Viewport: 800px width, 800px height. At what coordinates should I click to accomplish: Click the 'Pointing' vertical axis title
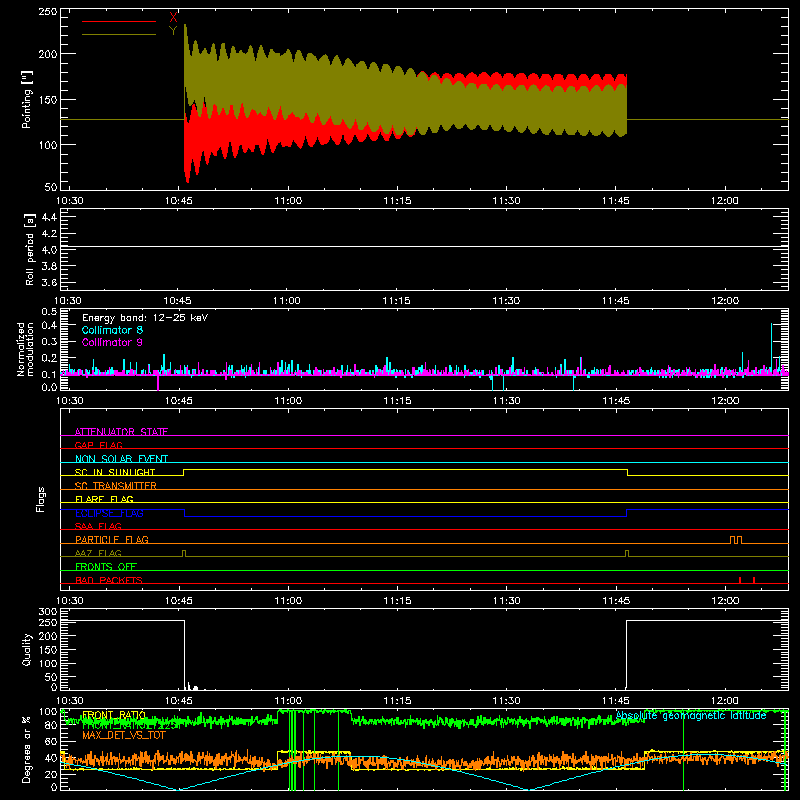point(27,99)
